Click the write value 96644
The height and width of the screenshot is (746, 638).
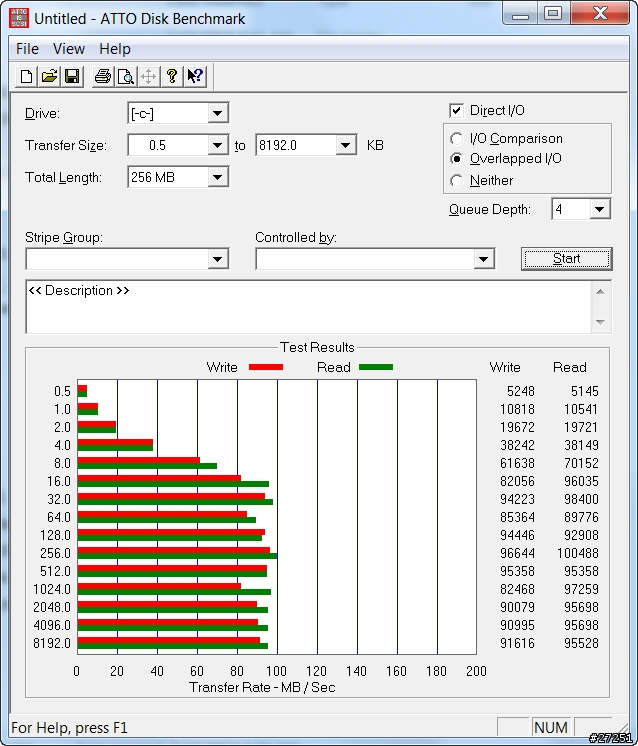(x=517, y=553)
